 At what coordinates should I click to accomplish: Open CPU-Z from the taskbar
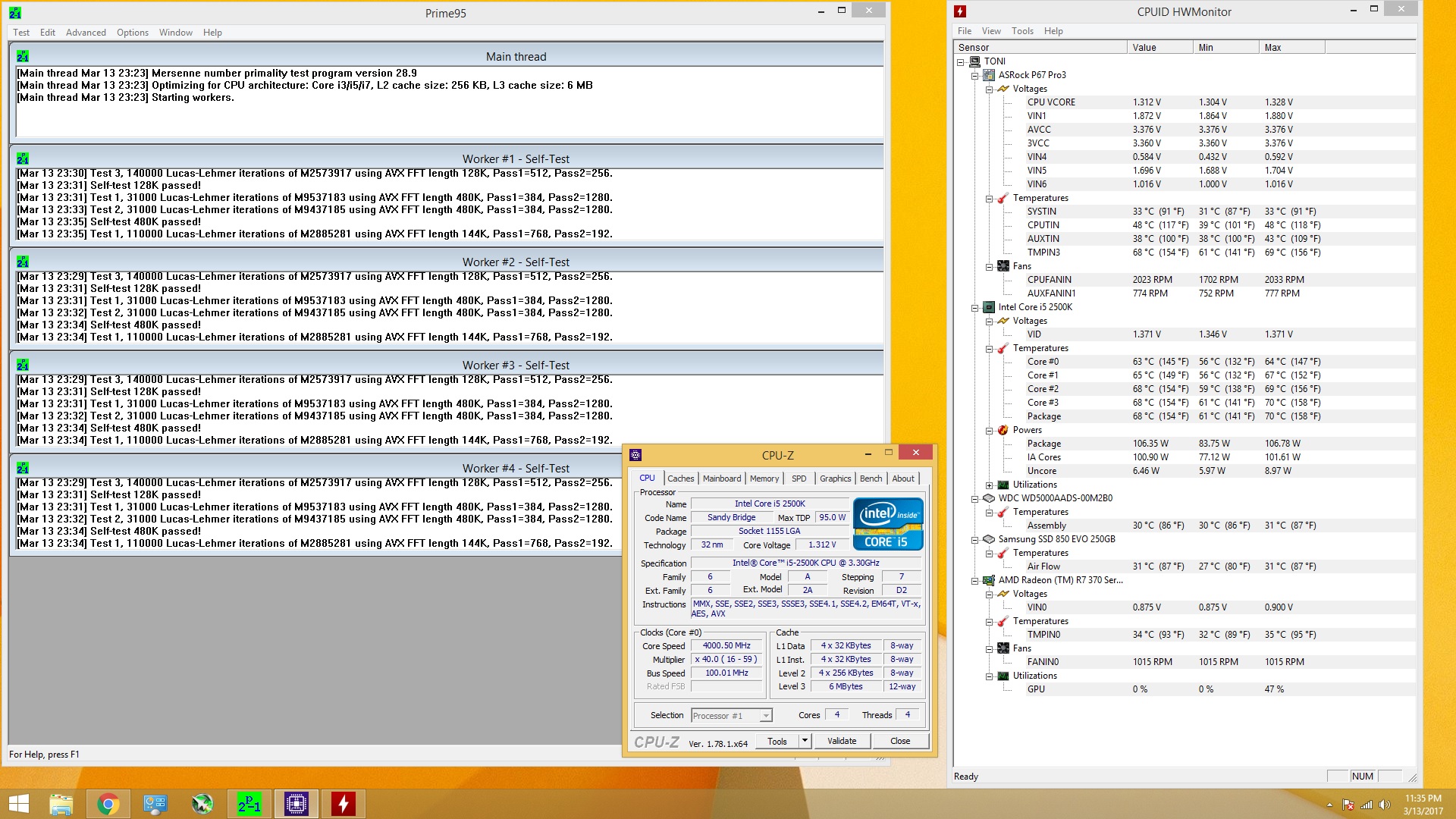pos(297,804)
